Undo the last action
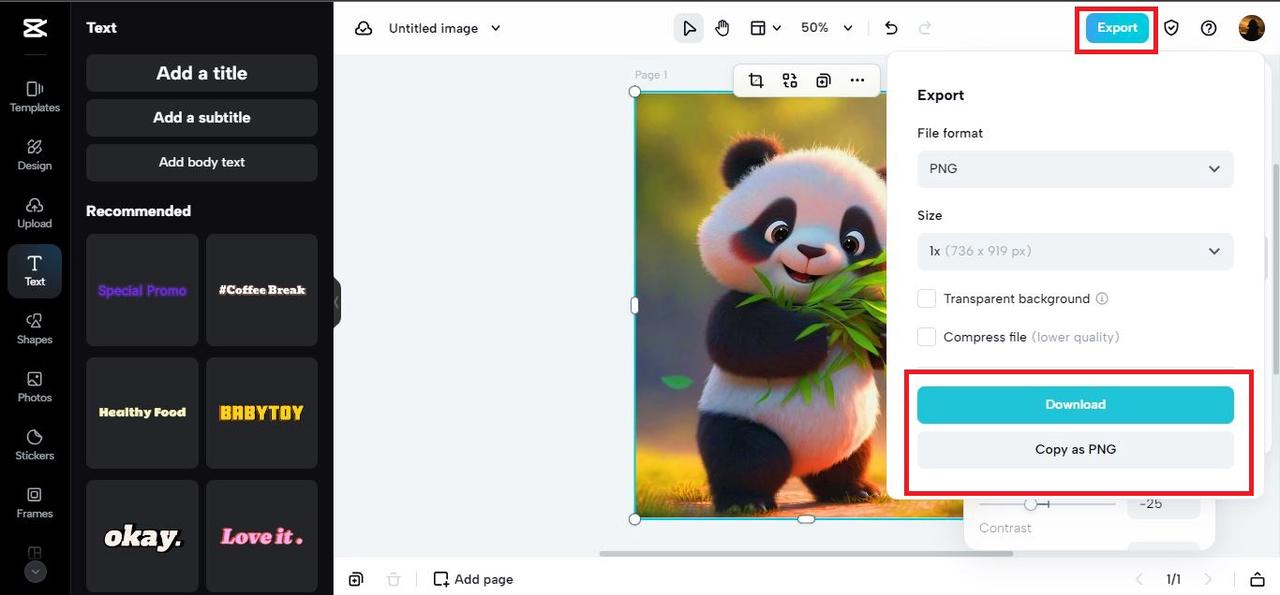This screenshot has height=595, width=1280. coord(891,28)
